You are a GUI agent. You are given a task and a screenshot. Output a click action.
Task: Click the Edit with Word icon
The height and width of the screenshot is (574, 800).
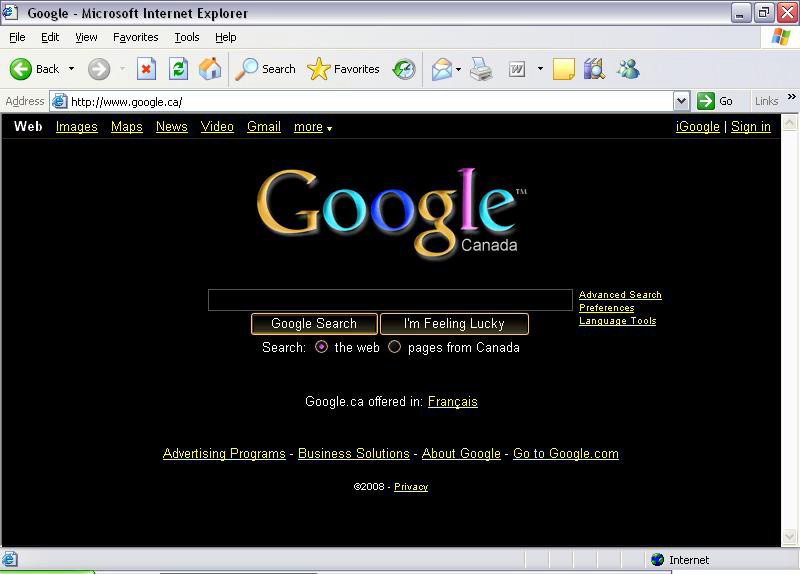pyautogui.click(x=517, y=69)
